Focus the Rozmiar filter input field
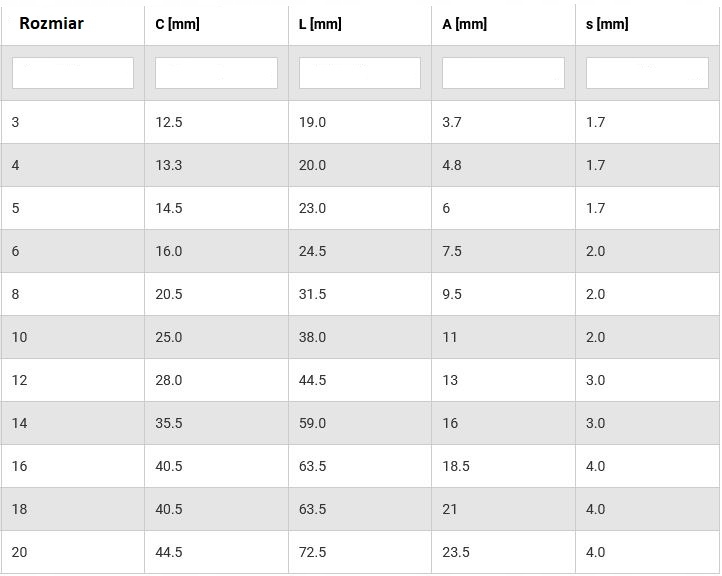Screen dimensions: 722x576 73,73
